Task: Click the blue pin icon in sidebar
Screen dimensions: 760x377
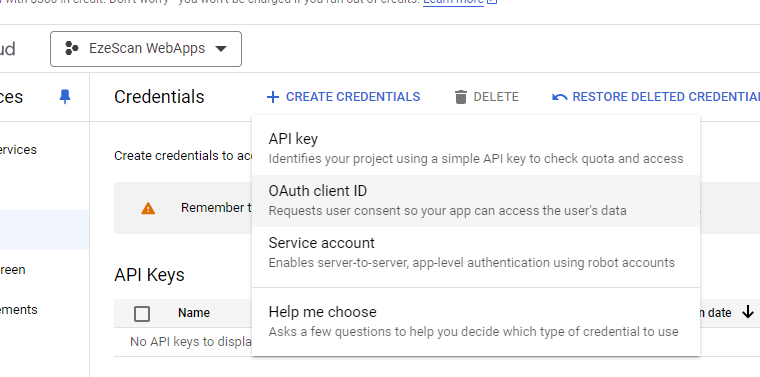Action: coord(64,97)
